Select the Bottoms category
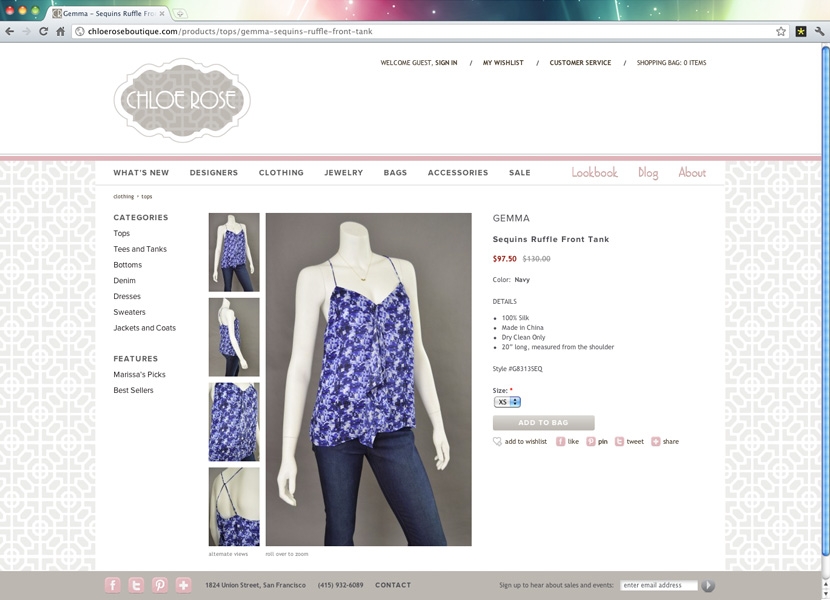The width and height of the screenshot is (830, 600). tap(128, 265)
